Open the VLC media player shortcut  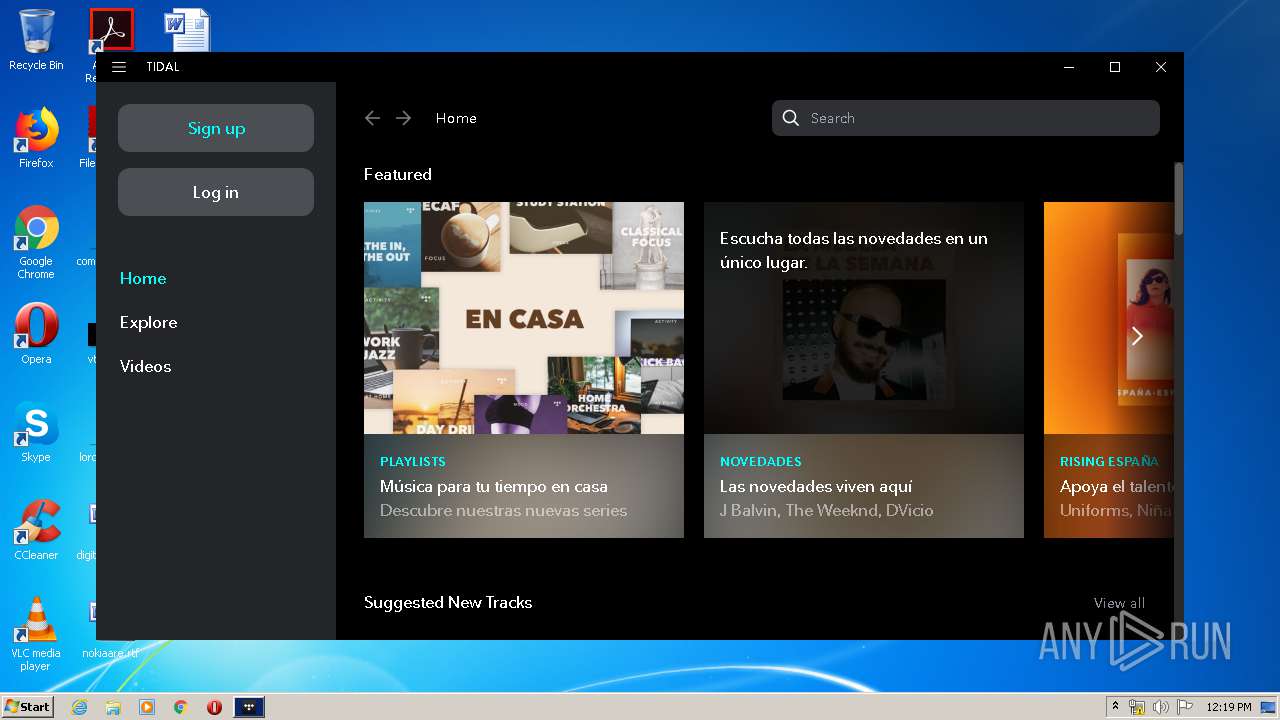36,634
